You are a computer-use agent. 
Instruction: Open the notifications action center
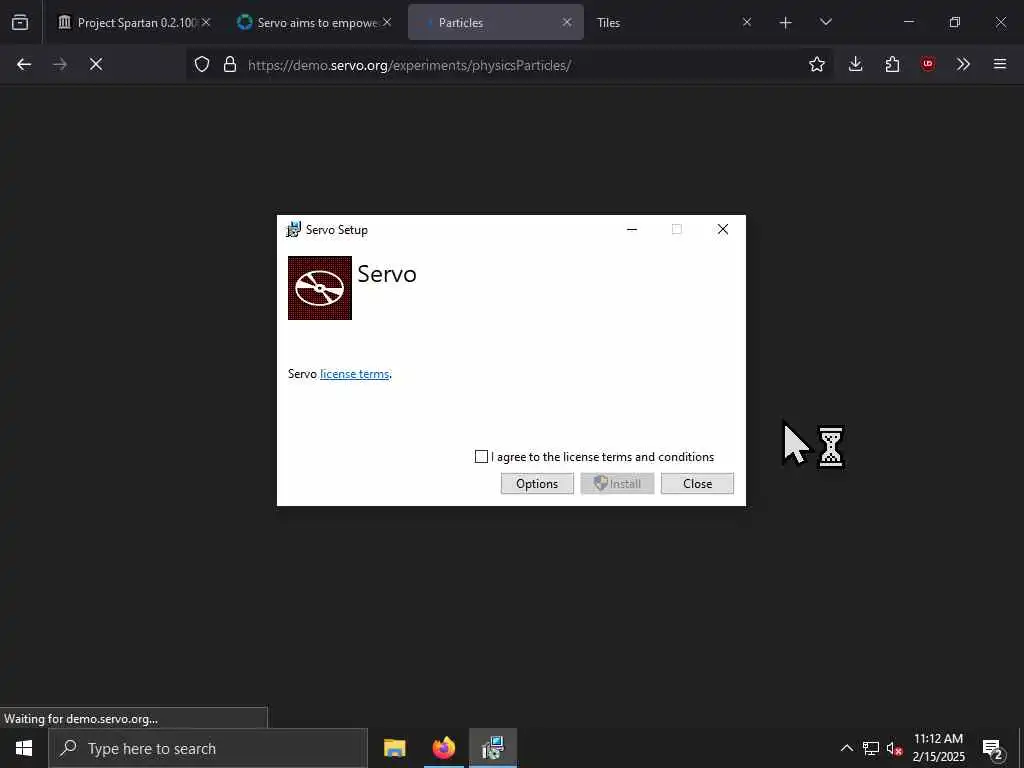click(993, 748)
